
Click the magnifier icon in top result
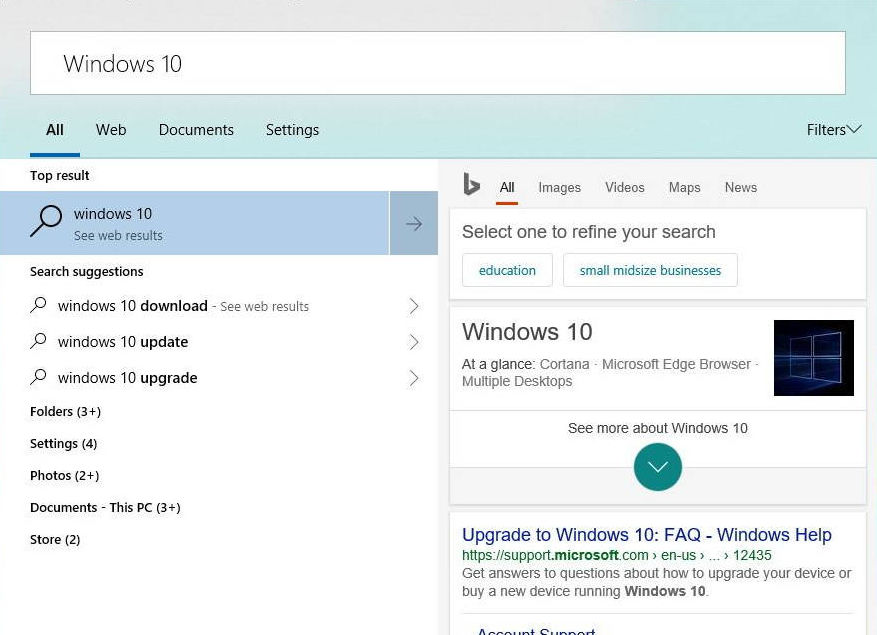(46, 222)
